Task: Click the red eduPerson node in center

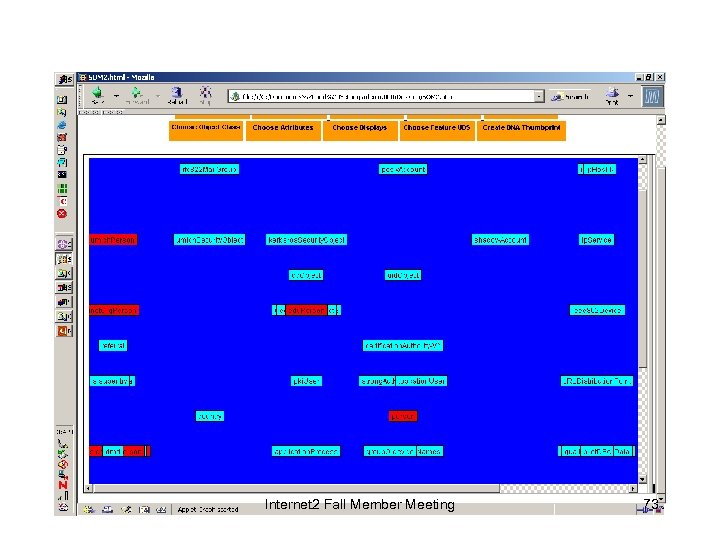Action: (x=306, y=310)
